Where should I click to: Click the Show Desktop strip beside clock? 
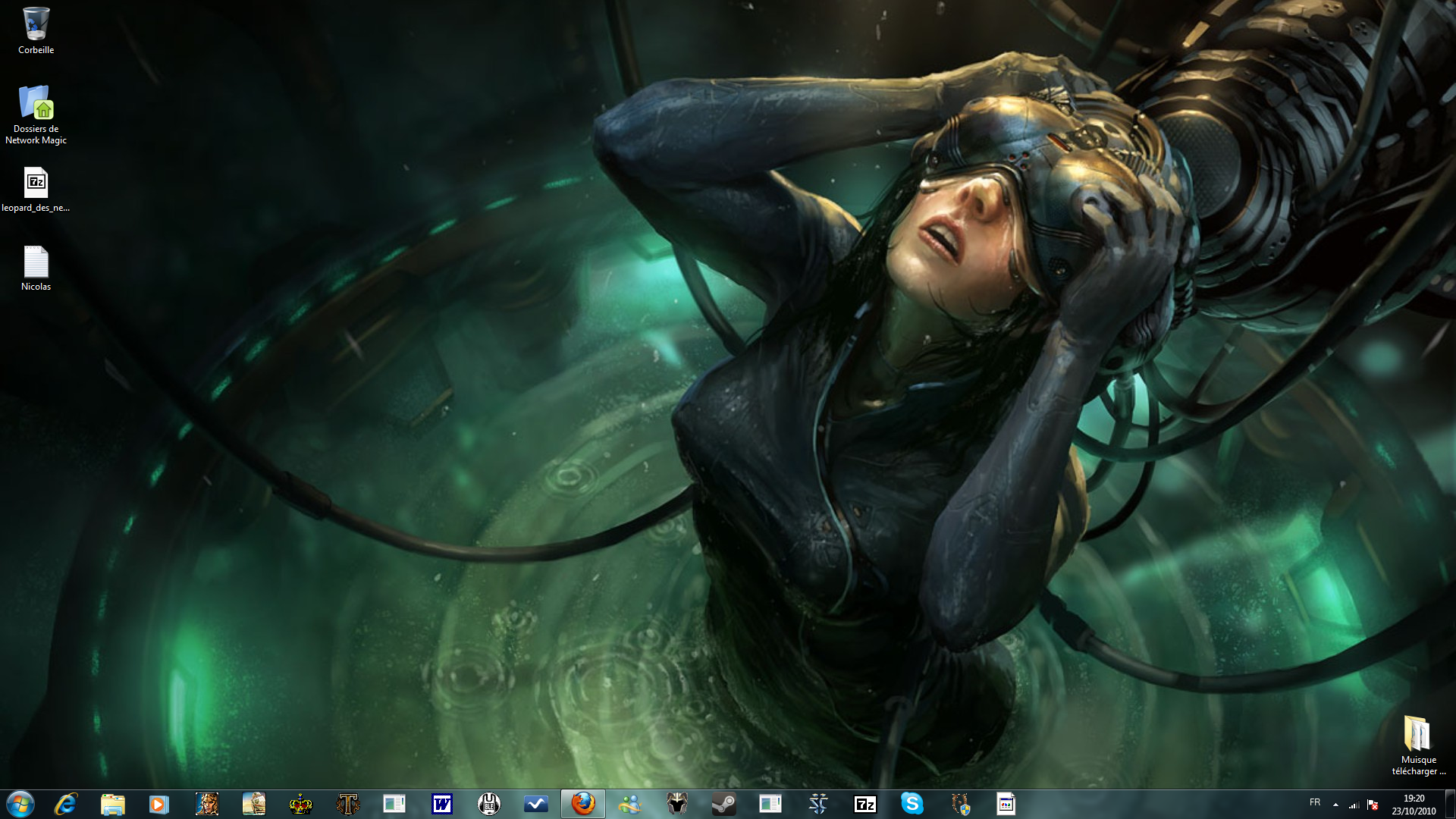pos(1450,804)
